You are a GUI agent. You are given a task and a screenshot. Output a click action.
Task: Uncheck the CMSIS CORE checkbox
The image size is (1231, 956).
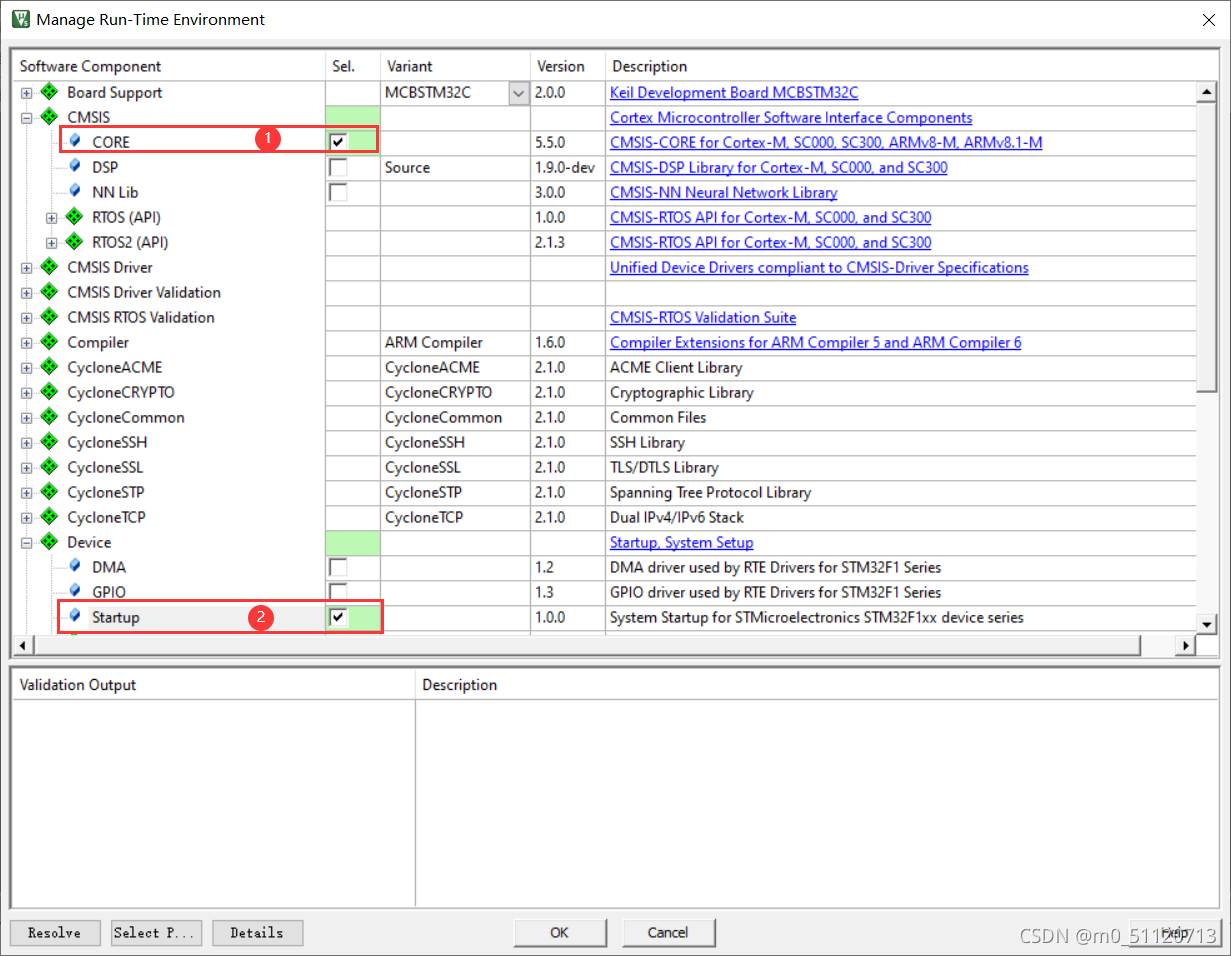click(x=338, y=142)
